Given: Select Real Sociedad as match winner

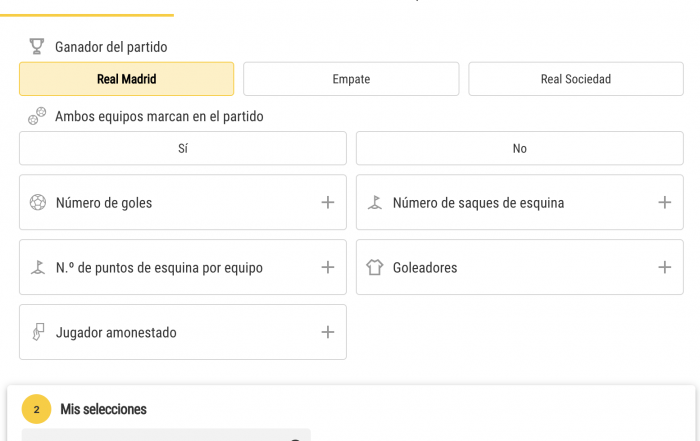Looking at the screenshot, I should coord(576,79).
